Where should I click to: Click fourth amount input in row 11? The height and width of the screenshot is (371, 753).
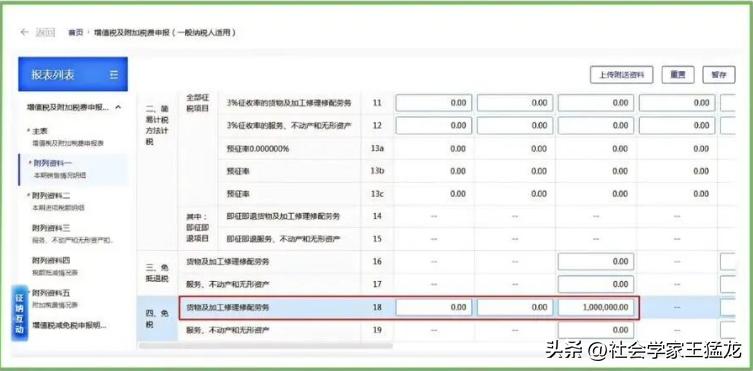677,103
